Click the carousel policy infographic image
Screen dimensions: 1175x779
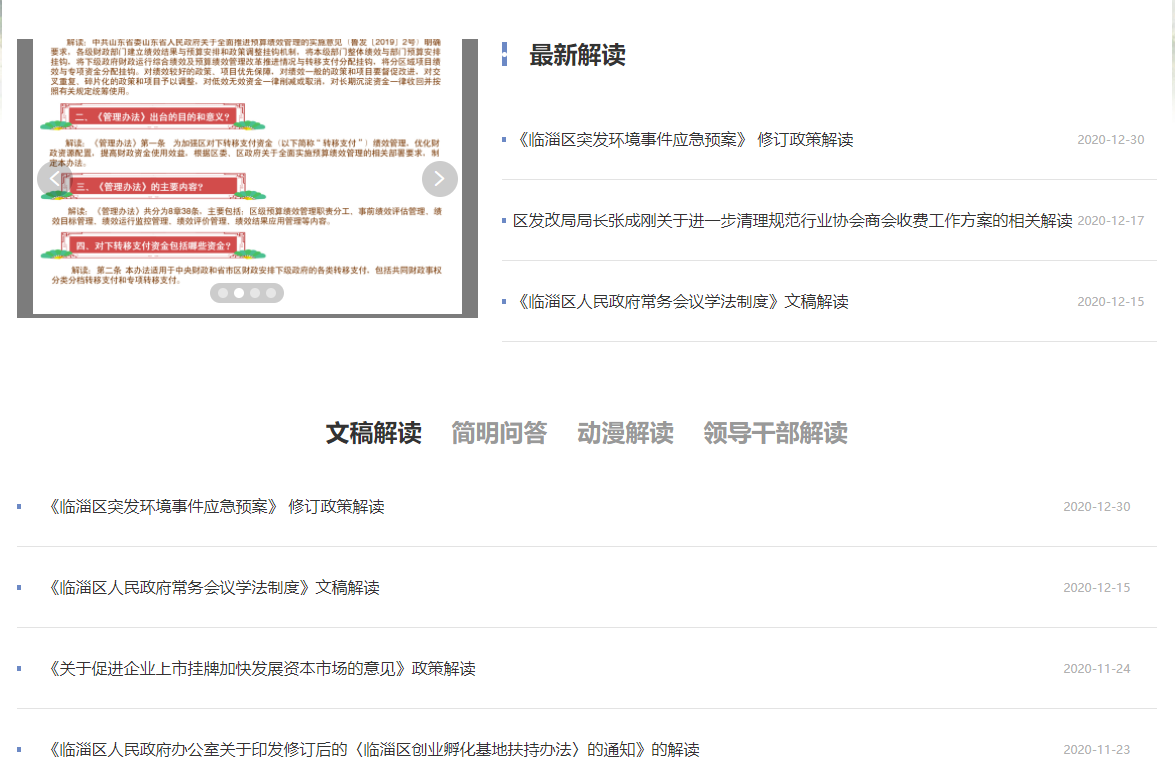(247, 120)
